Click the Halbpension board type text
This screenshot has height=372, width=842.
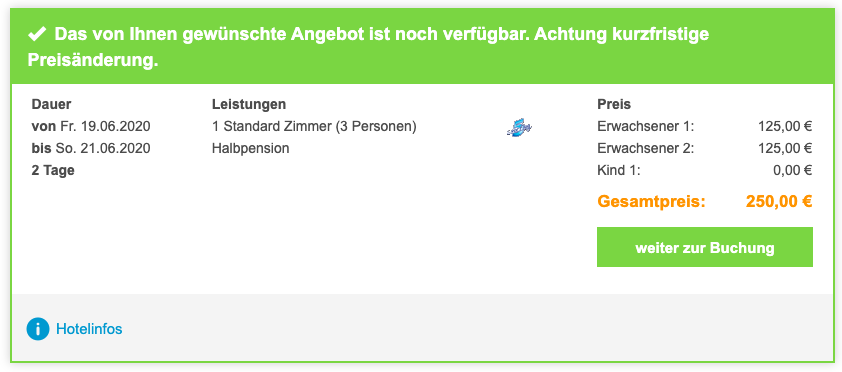click(251, 148)
